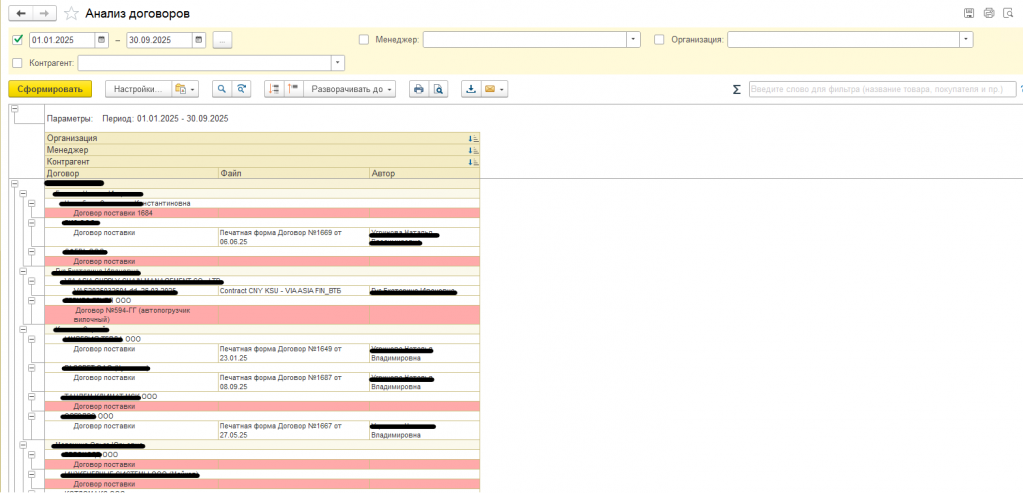Collapse the group above Договор №594-ГГ
1023x493 pixels.
33,301
